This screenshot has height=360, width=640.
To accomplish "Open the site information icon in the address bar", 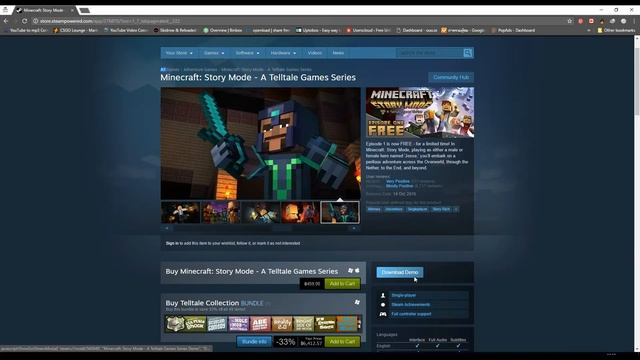I will [x=36, y=21].
